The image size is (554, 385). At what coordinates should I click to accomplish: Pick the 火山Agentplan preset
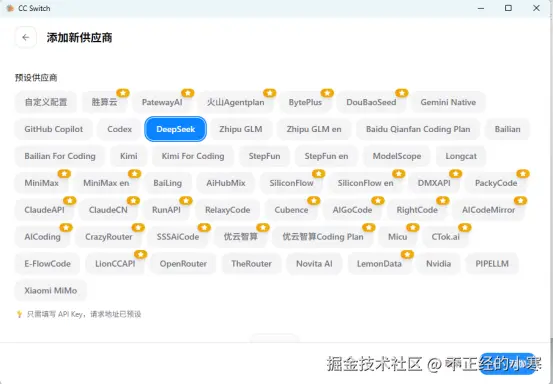[236, 102]
